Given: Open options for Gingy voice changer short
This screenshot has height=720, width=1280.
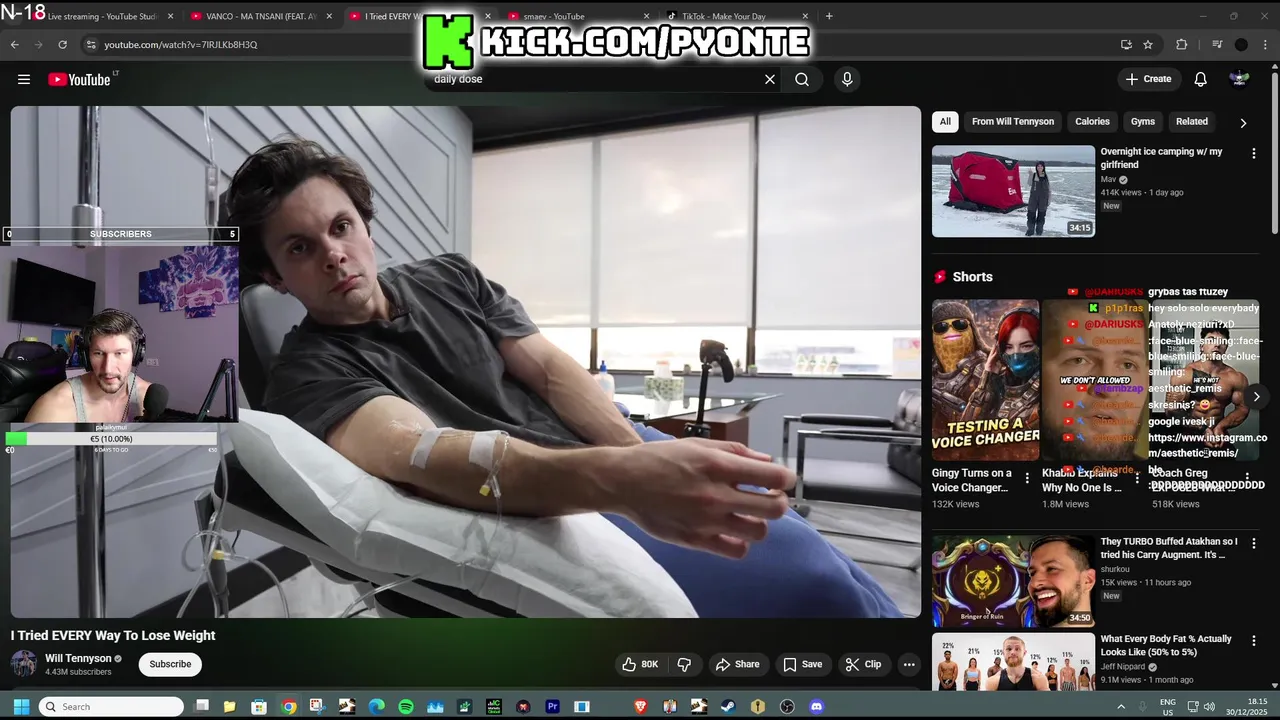Looking at the screenshot, I should point(1027,478).
